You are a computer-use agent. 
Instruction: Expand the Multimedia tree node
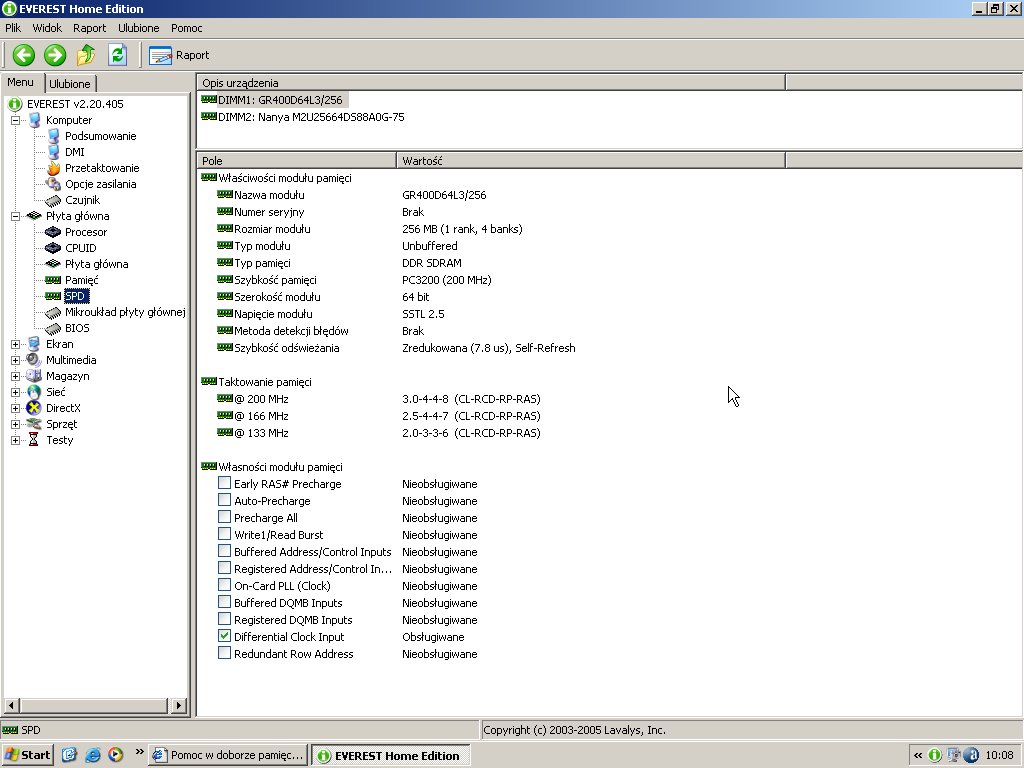click(15, 360)
